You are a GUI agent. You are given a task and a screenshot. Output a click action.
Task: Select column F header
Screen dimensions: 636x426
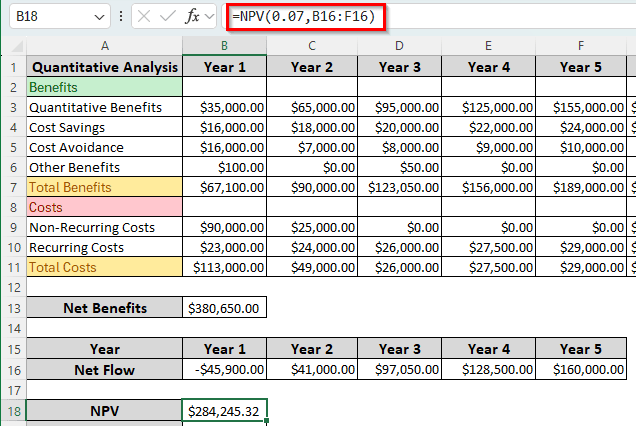(x=581, y=46)
